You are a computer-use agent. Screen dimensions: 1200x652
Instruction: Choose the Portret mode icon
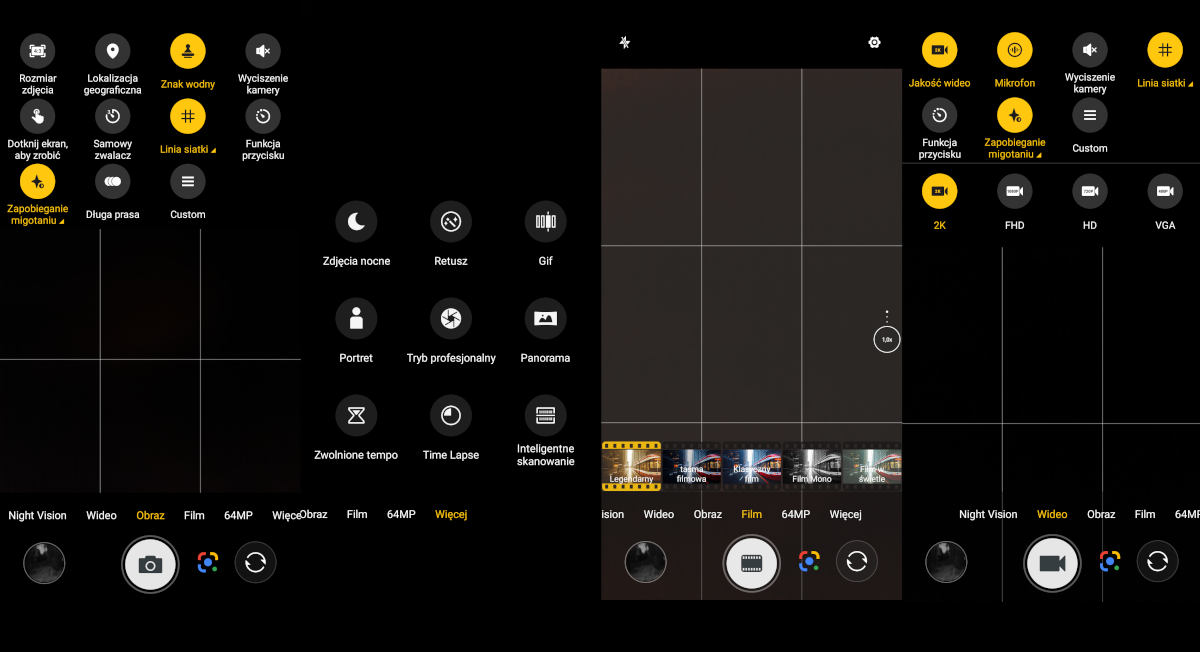[356, 319]
